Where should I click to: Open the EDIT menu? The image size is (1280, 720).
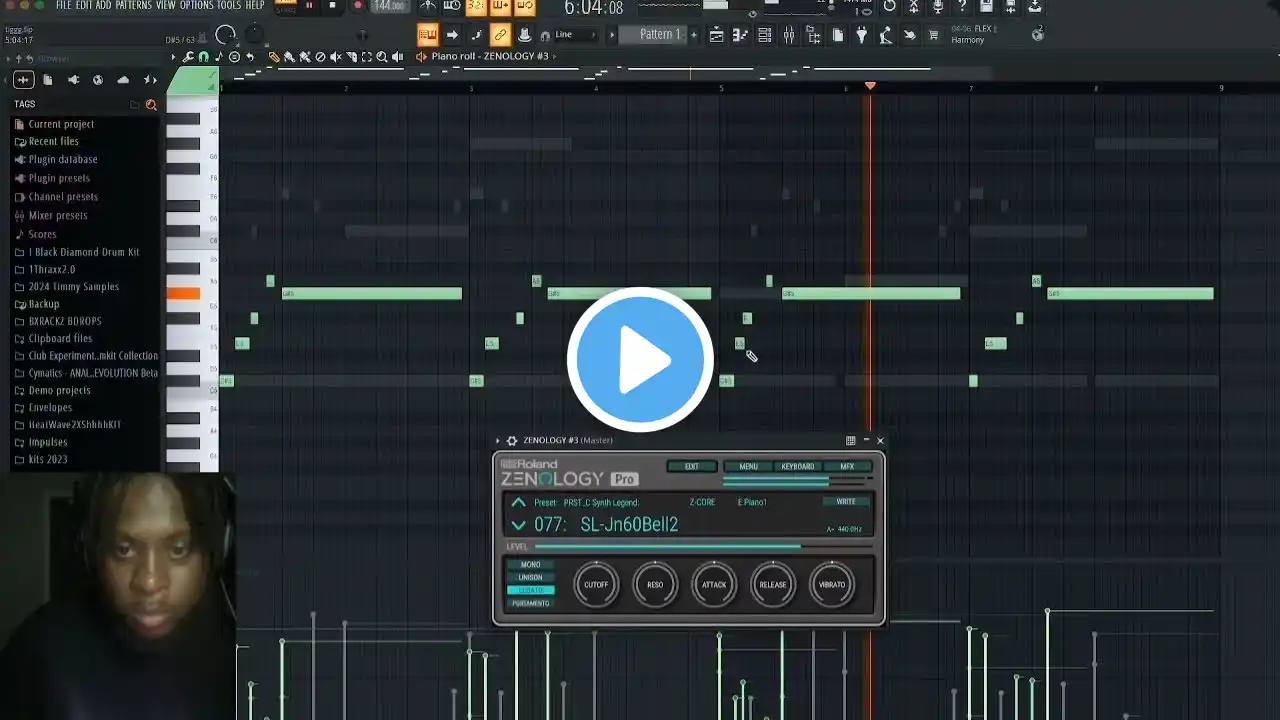(x=84, y=5)
